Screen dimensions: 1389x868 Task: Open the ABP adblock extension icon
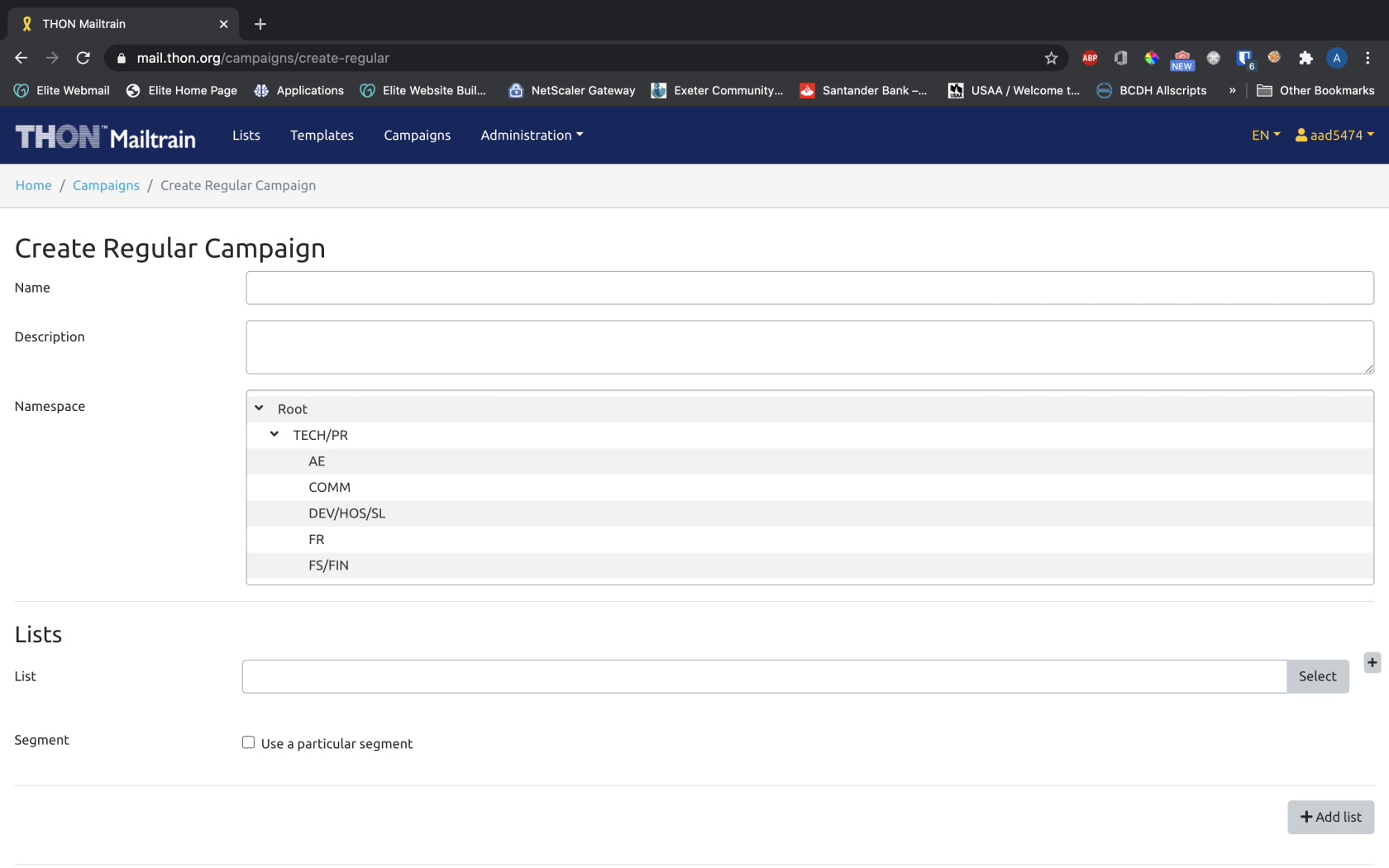tap(1090, 58)
